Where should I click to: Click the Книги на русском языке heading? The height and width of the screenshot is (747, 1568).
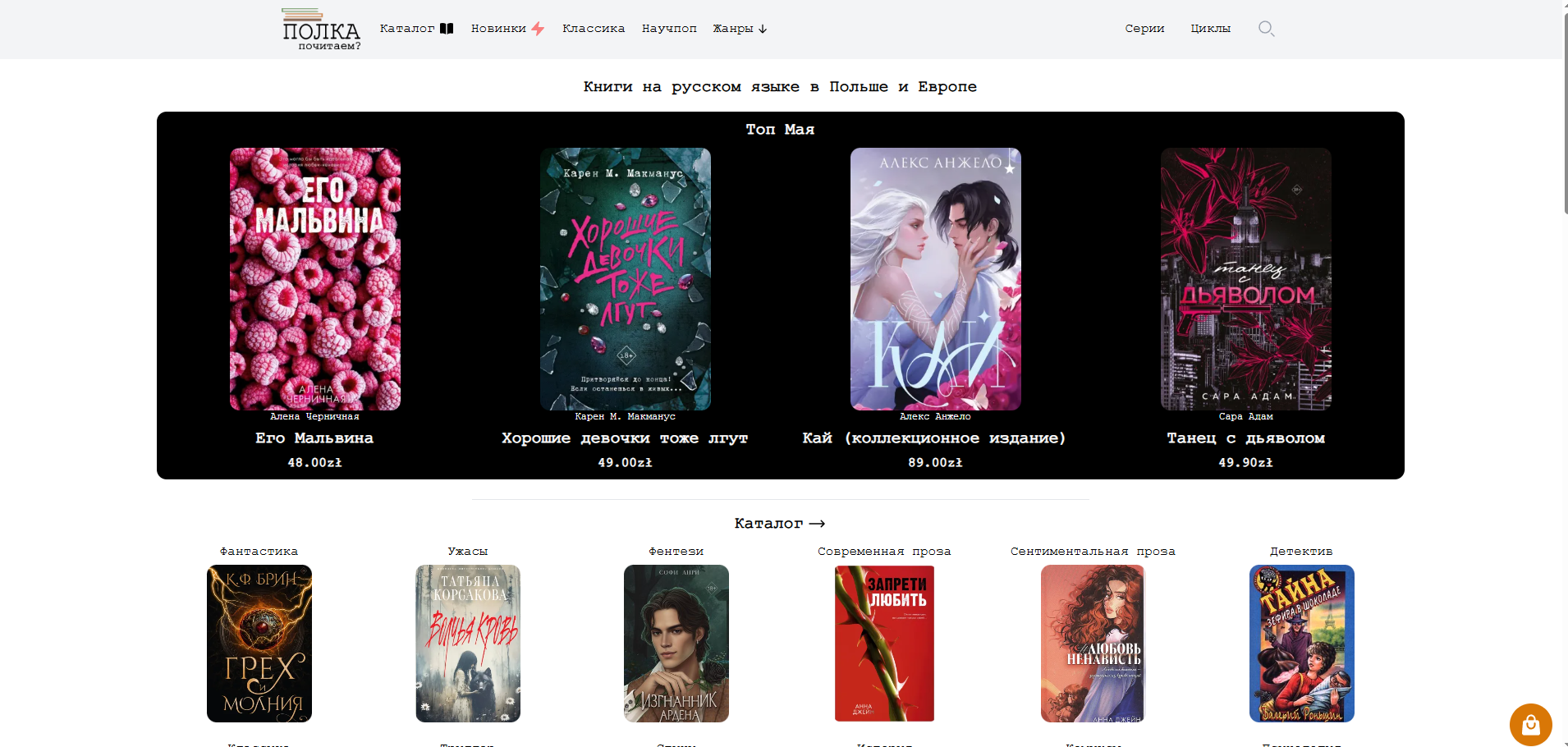780,87
